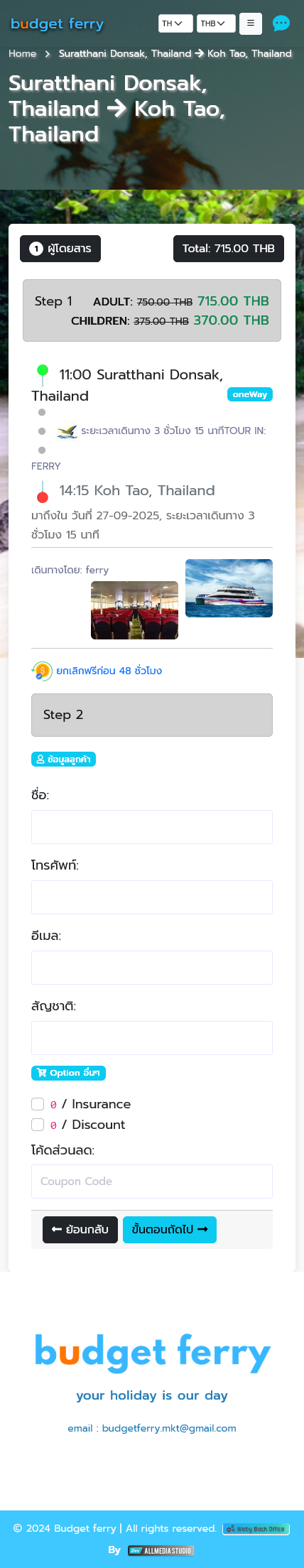Viewport: 304px width, 1568px height.
Task: Select the passenger step 1 tab
Action: pos(60,249)
